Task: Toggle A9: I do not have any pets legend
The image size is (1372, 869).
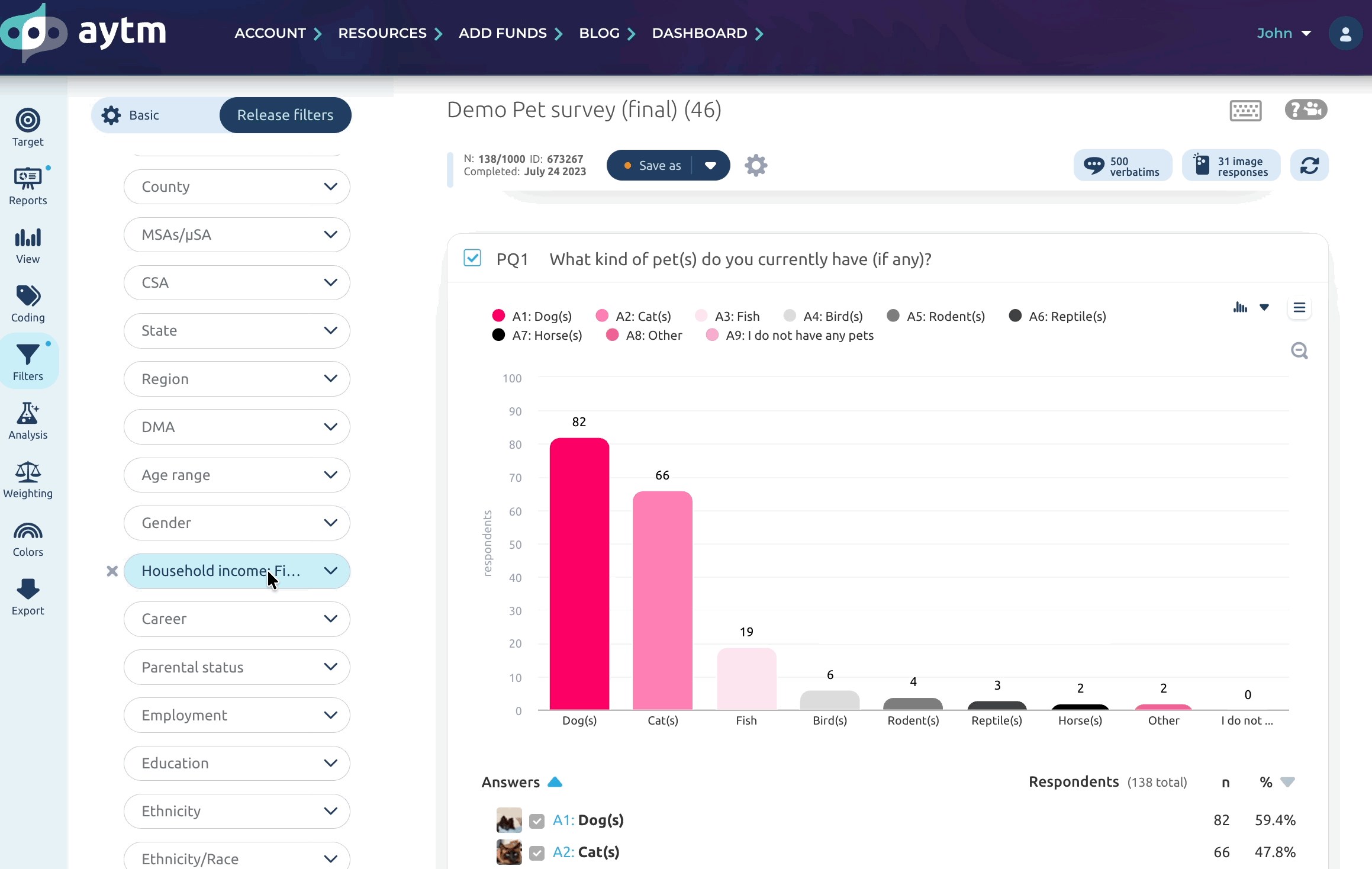Action: (790, 335)
